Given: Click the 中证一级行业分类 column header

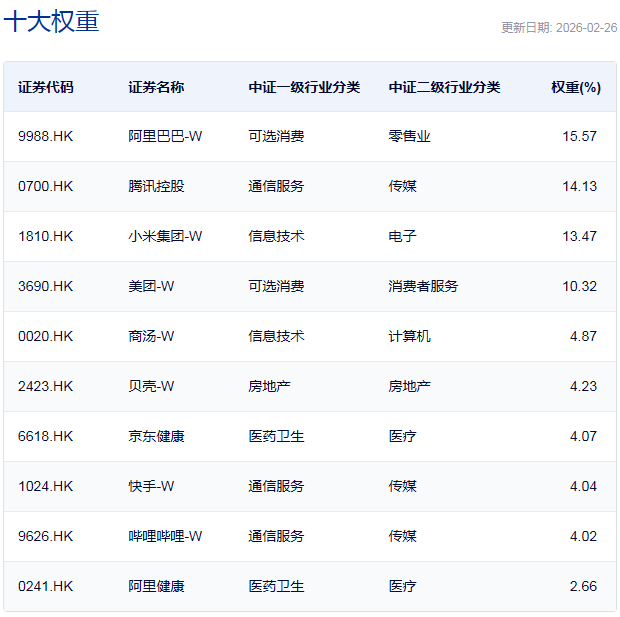Looking at the screenshot, I should tap(304, 87).
